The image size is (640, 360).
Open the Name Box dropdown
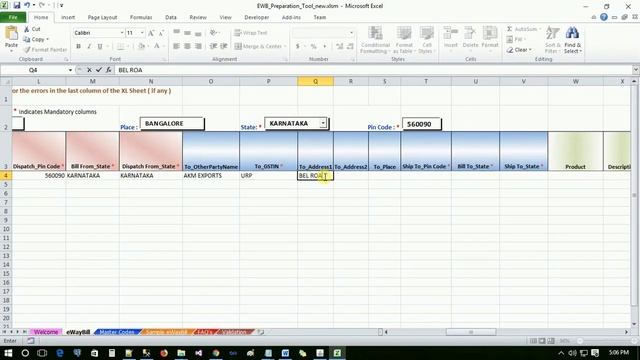[70, 70]
